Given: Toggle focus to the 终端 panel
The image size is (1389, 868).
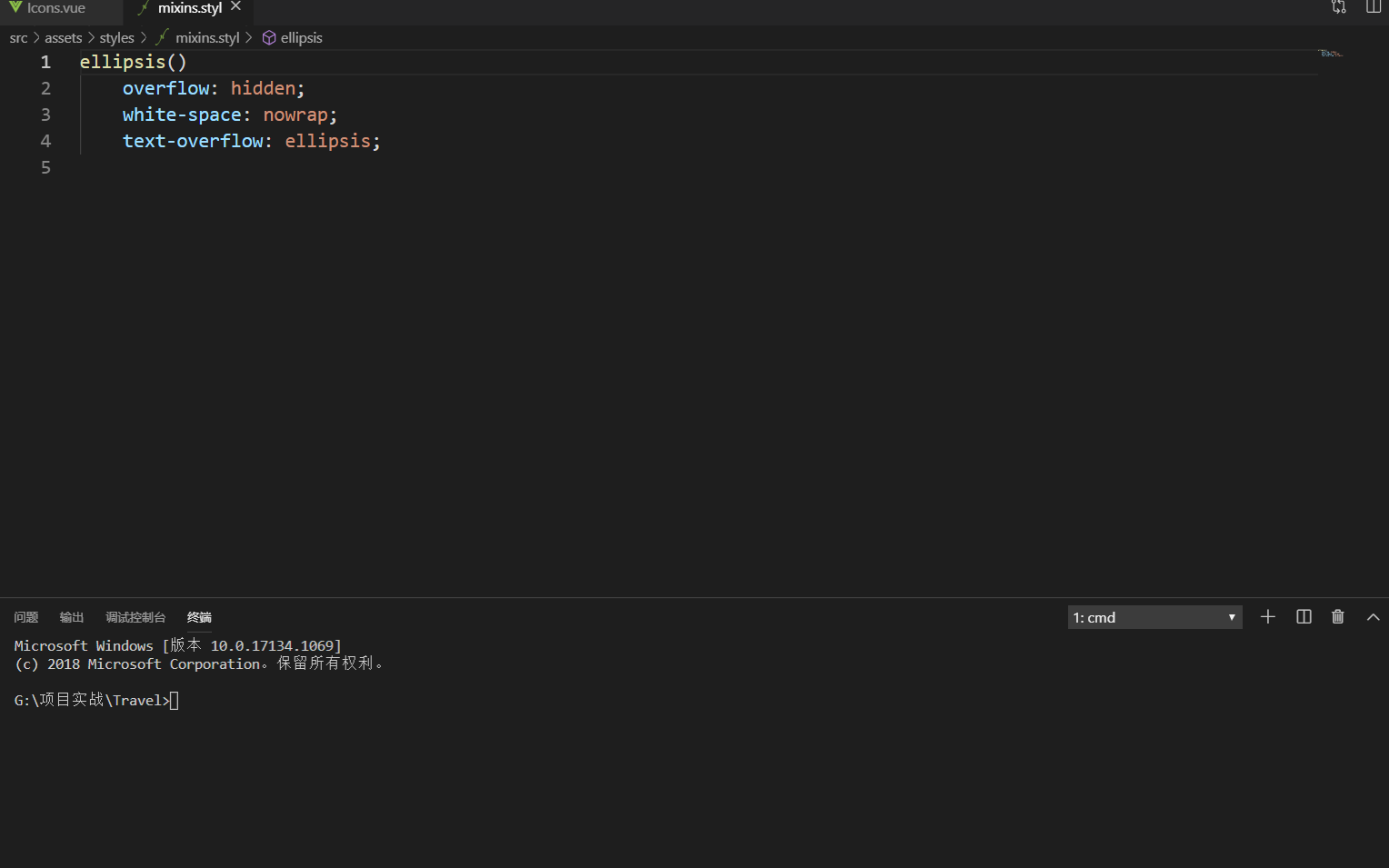Looking at the screenshot, I should point(198,617).
